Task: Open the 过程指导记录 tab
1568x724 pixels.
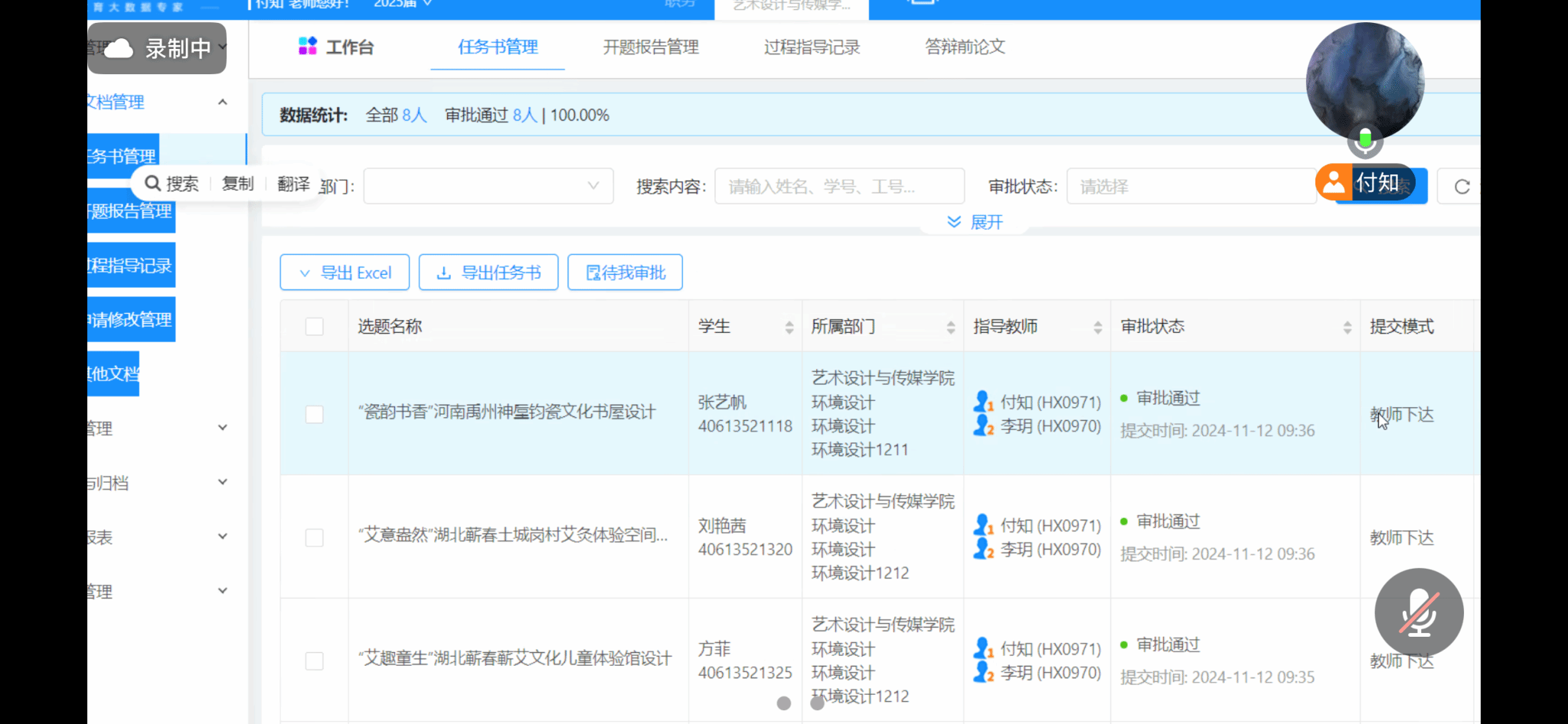Action: [x=812, y=47]
